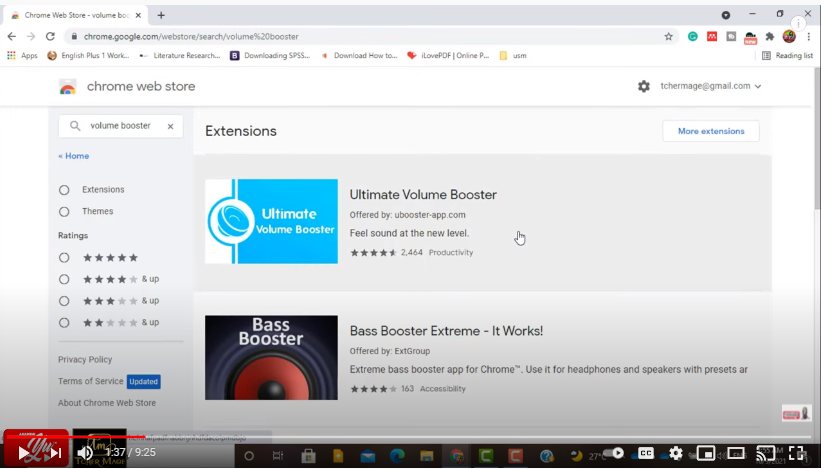Show the video info card icon

[x=798, y=23]
